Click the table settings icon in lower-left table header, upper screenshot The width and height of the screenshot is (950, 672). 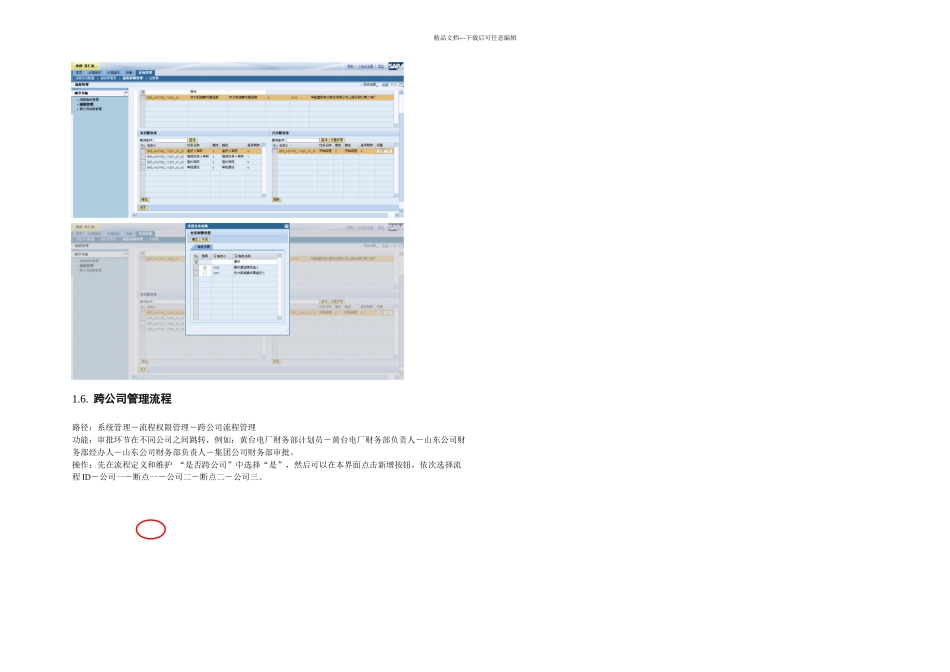143,145
